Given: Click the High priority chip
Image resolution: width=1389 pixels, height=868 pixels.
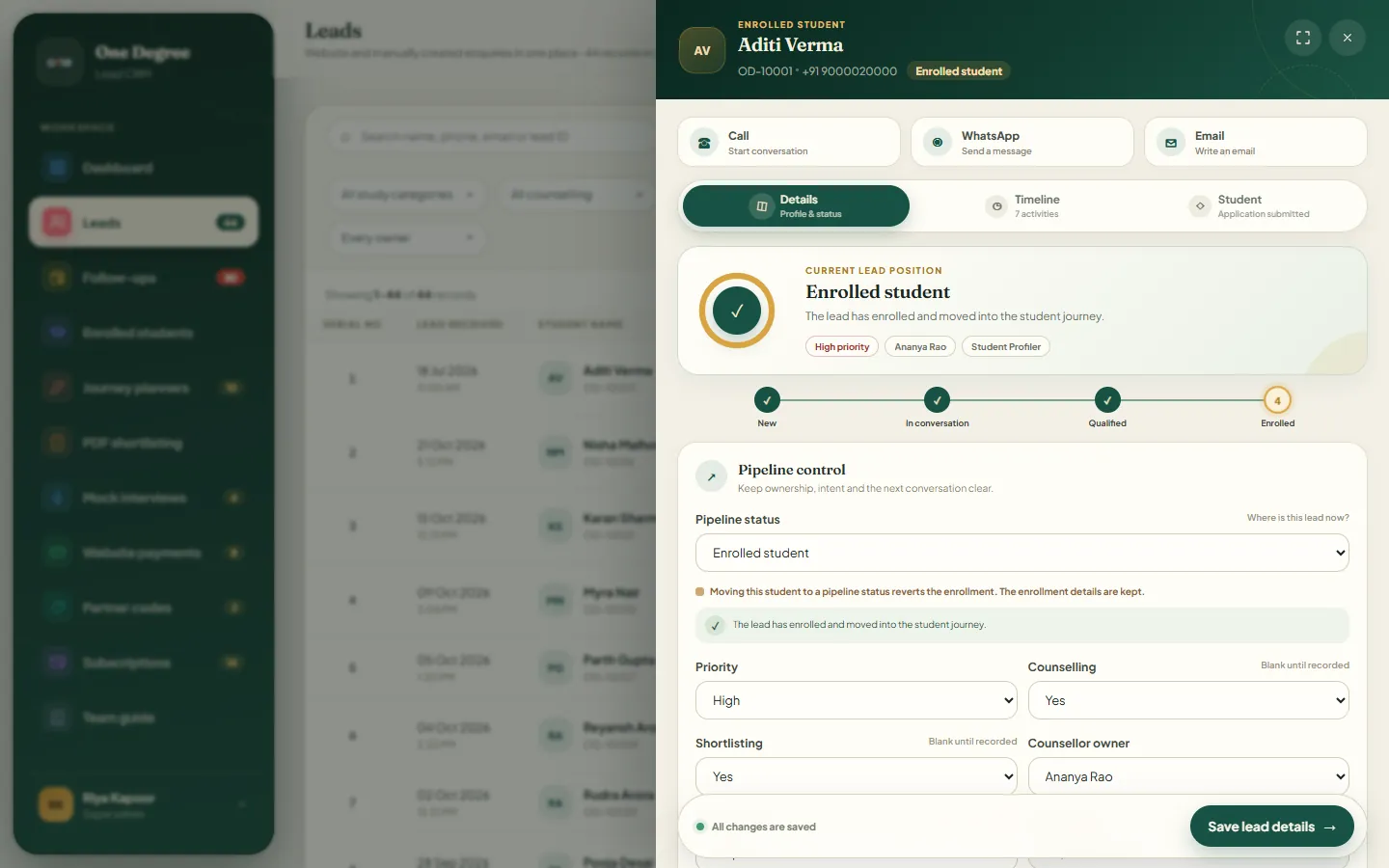Looking at the screenshot, I should [842, 347].
